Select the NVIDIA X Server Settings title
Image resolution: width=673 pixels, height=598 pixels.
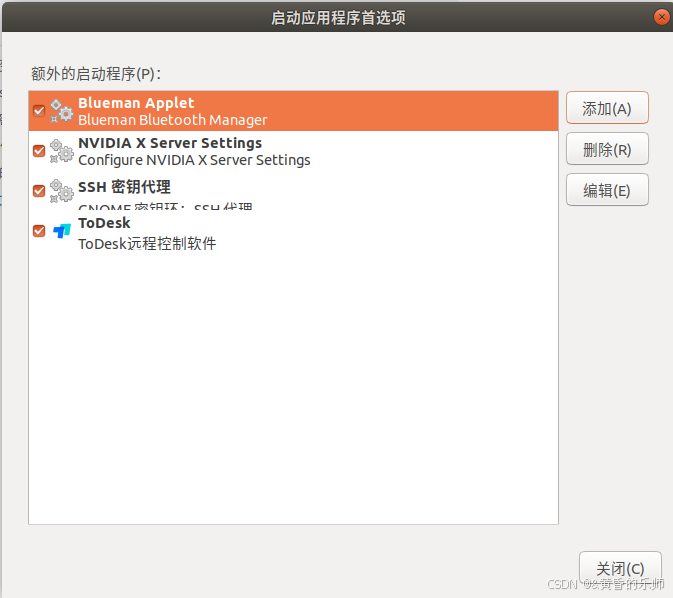170,143
